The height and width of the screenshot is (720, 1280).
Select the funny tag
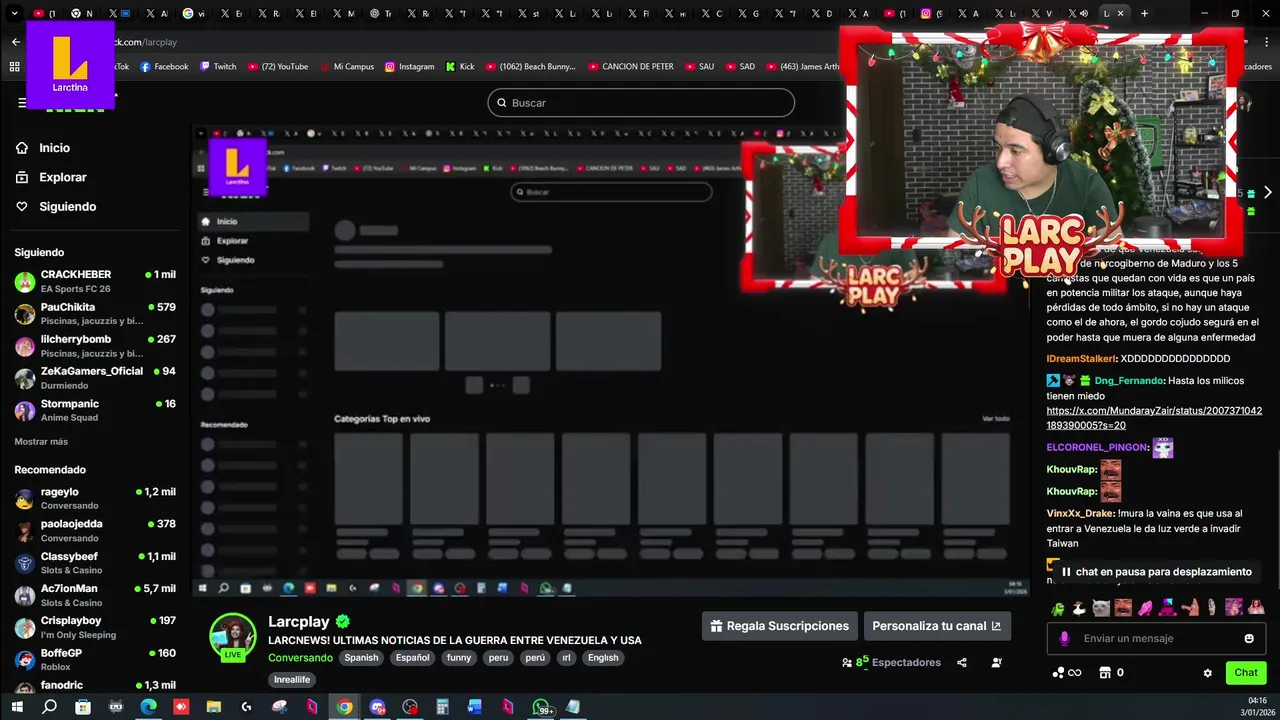[459, 657]
